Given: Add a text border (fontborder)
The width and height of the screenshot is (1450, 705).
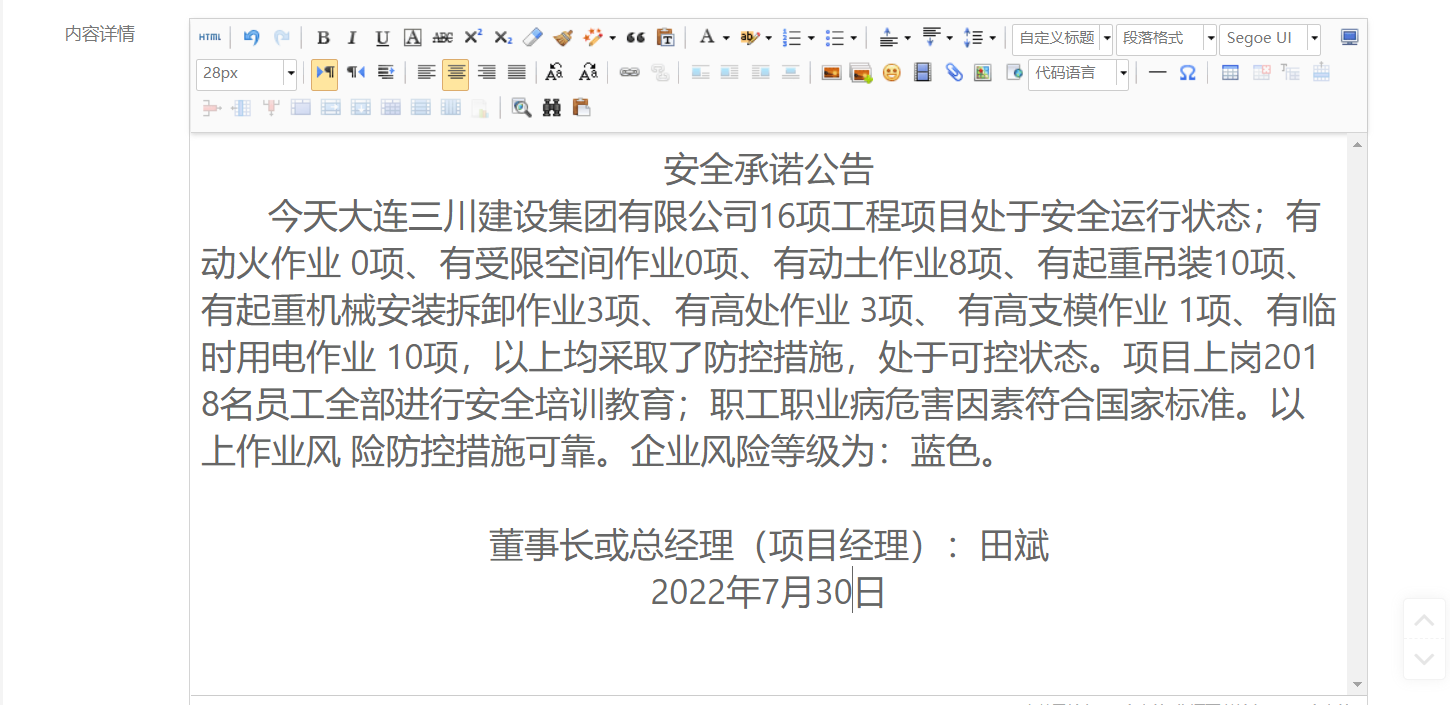Looking at the screenshot, I should pos(412,38).
